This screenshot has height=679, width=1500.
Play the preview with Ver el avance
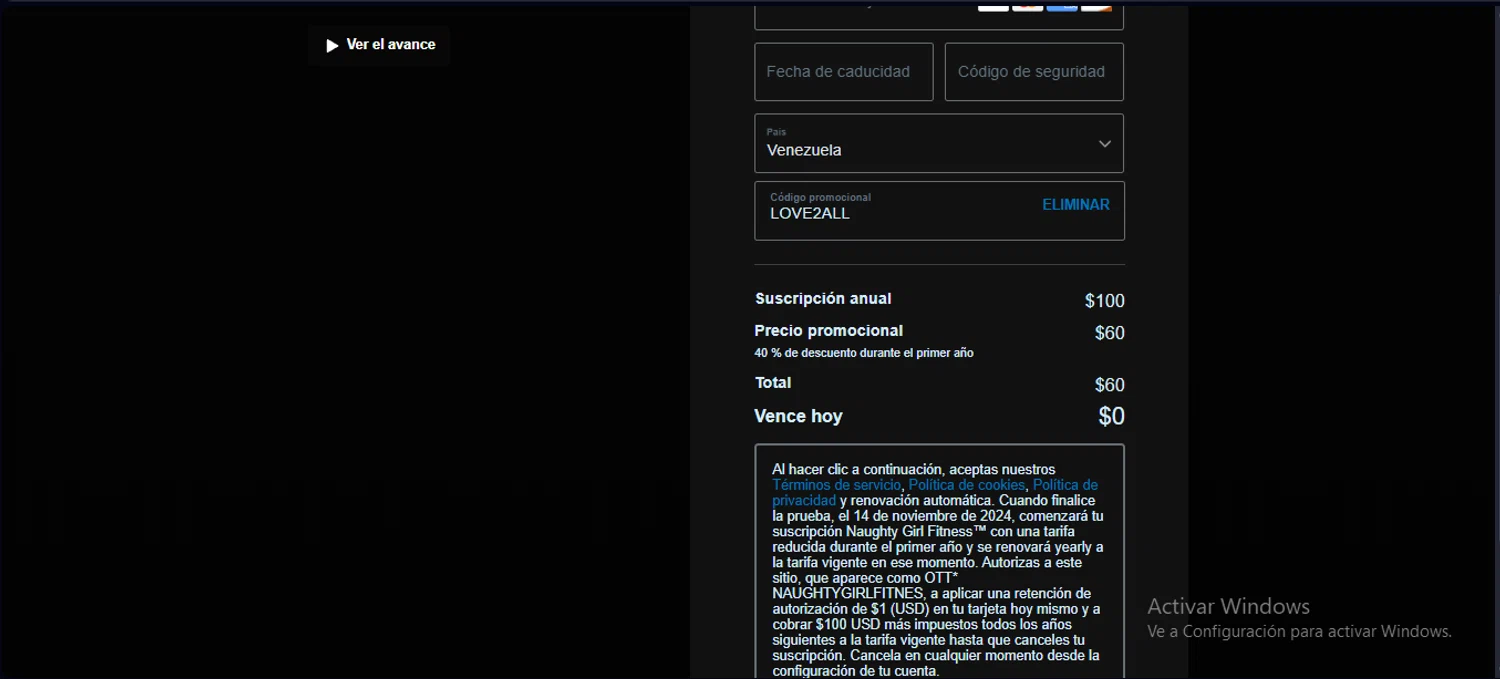click(x=379, y=45)
